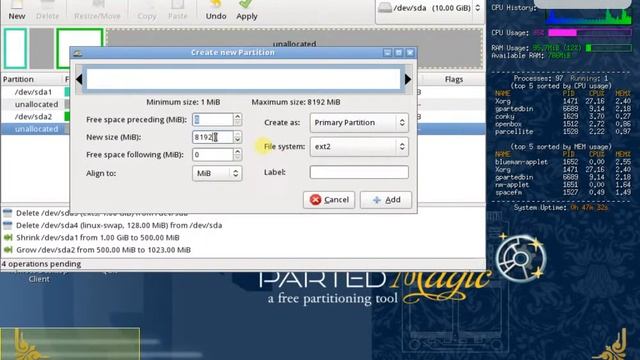Select the unallocated row below /dev/sda1
This screenshot has height=360, width=640.
click(35, 104)
